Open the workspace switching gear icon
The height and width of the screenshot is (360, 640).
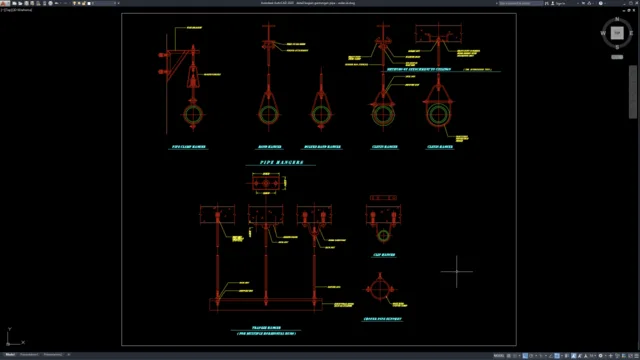(x=600, y=356)
